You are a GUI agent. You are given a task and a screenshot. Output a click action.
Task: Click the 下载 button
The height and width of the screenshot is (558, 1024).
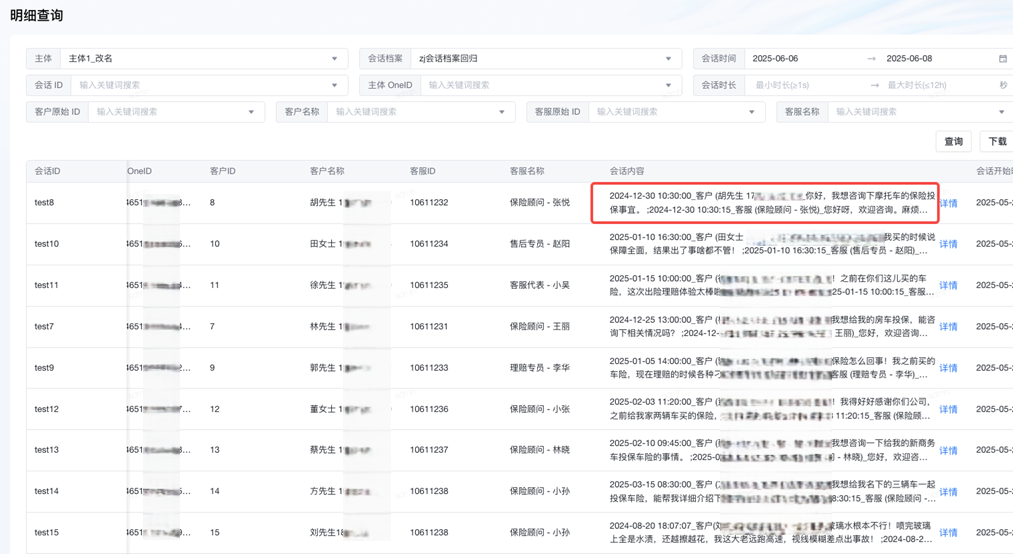tap(997, 142)
